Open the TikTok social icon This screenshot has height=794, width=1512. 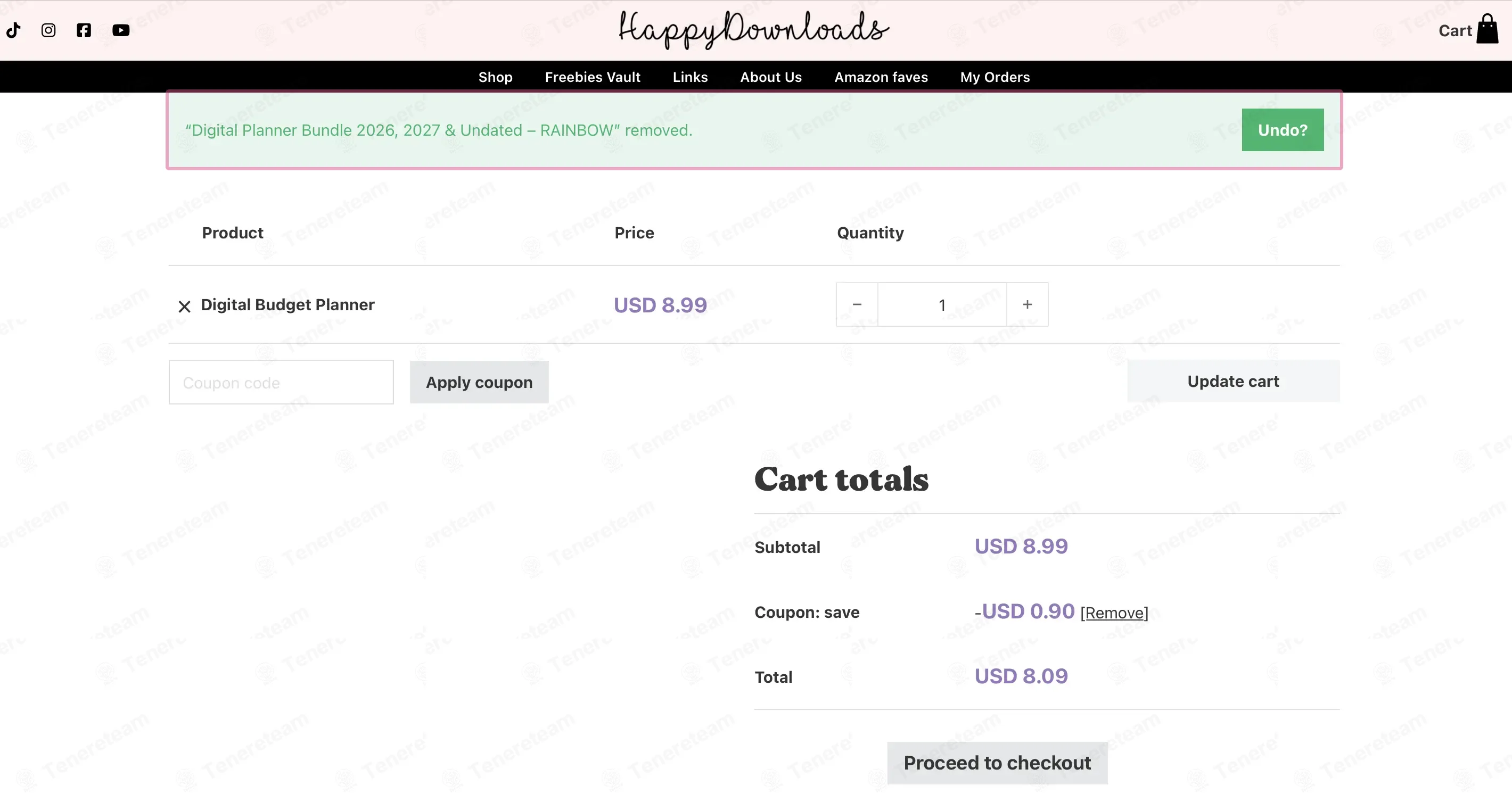[x=13, y=30]
